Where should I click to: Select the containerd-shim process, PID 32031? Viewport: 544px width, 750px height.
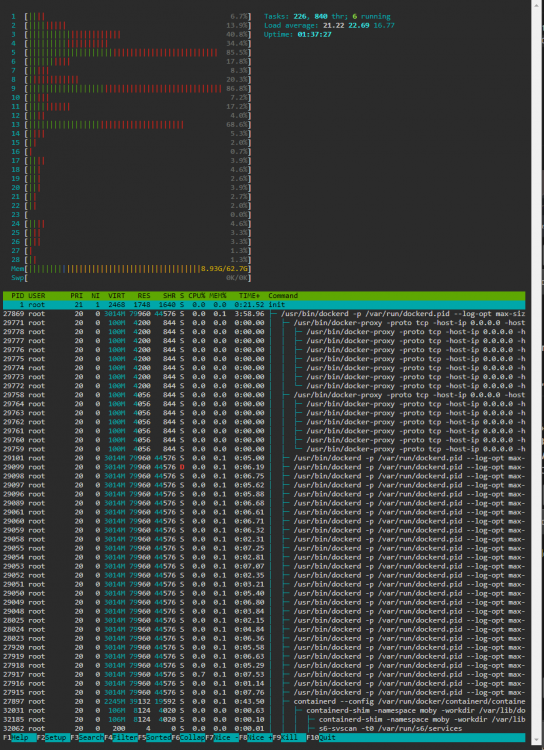[264, 710]
